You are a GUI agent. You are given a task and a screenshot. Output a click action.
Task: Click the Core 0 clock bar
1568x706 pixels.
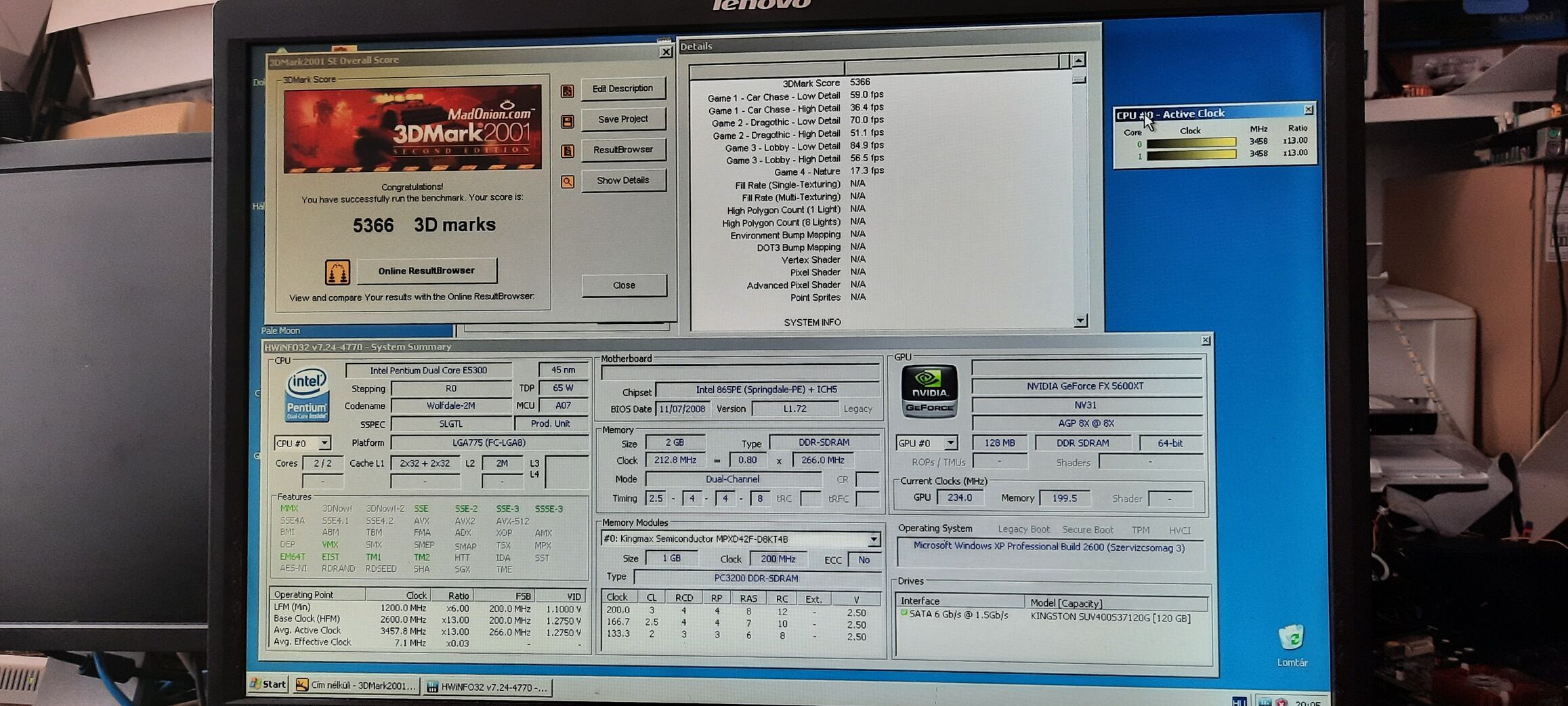point(1191,143)
